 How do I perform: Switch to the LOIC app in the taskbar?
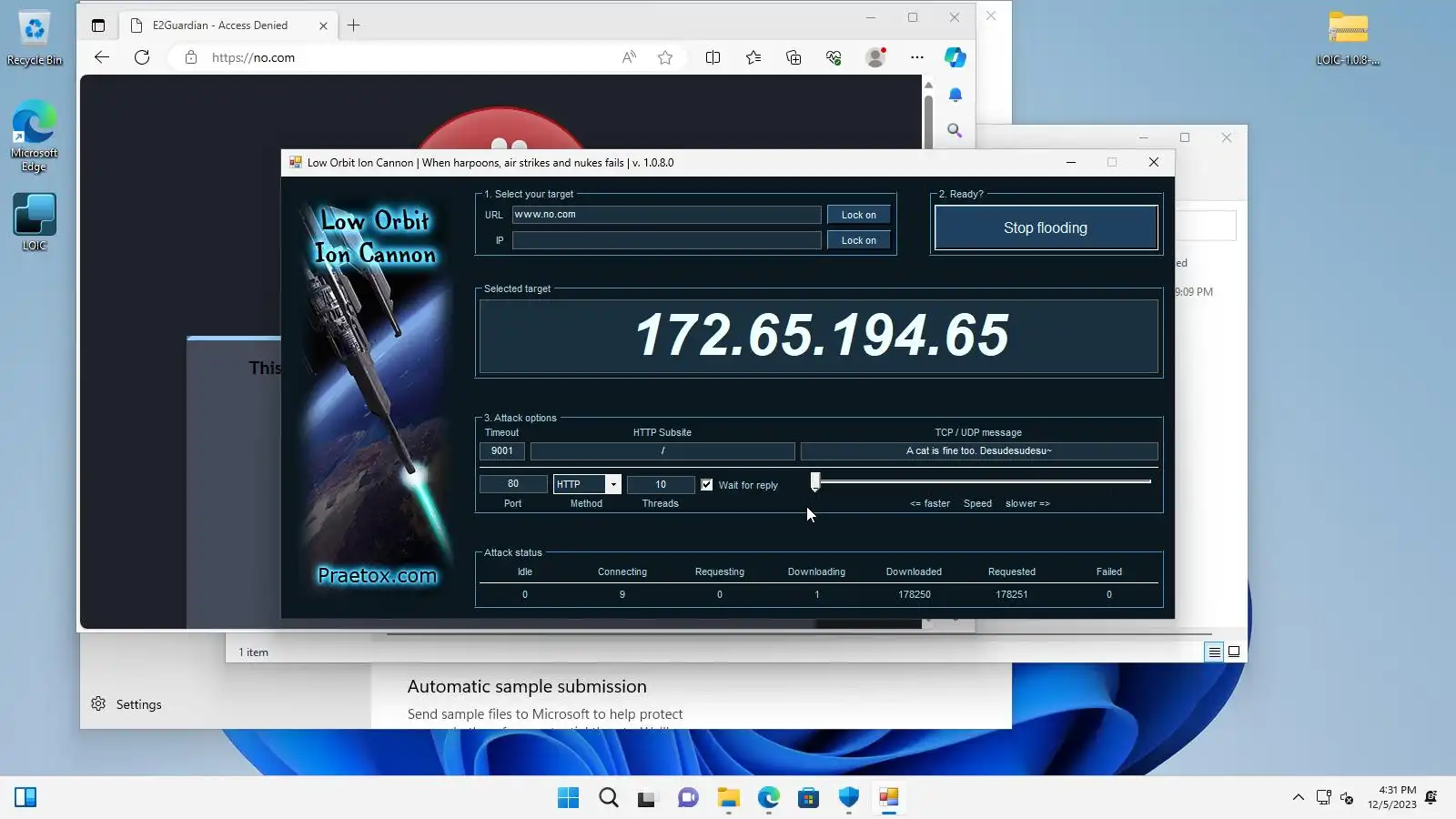889,798
